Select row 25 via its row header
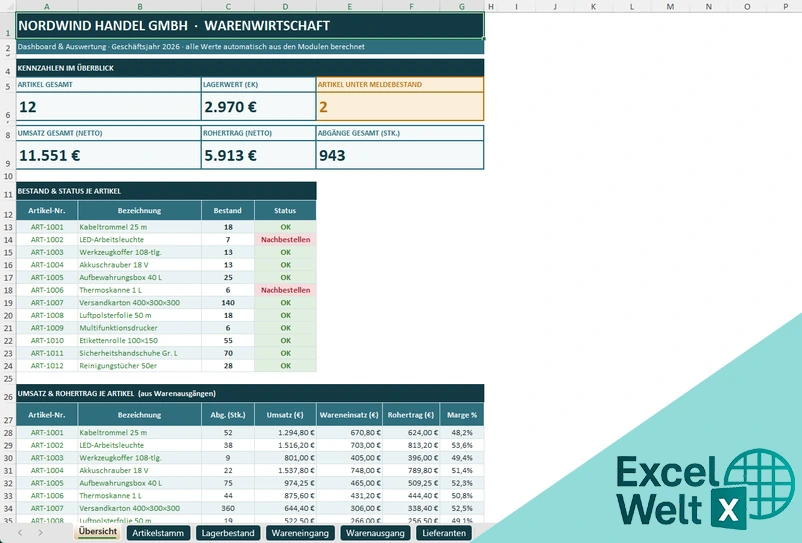 pyautogui.click(x=8, y=379)
